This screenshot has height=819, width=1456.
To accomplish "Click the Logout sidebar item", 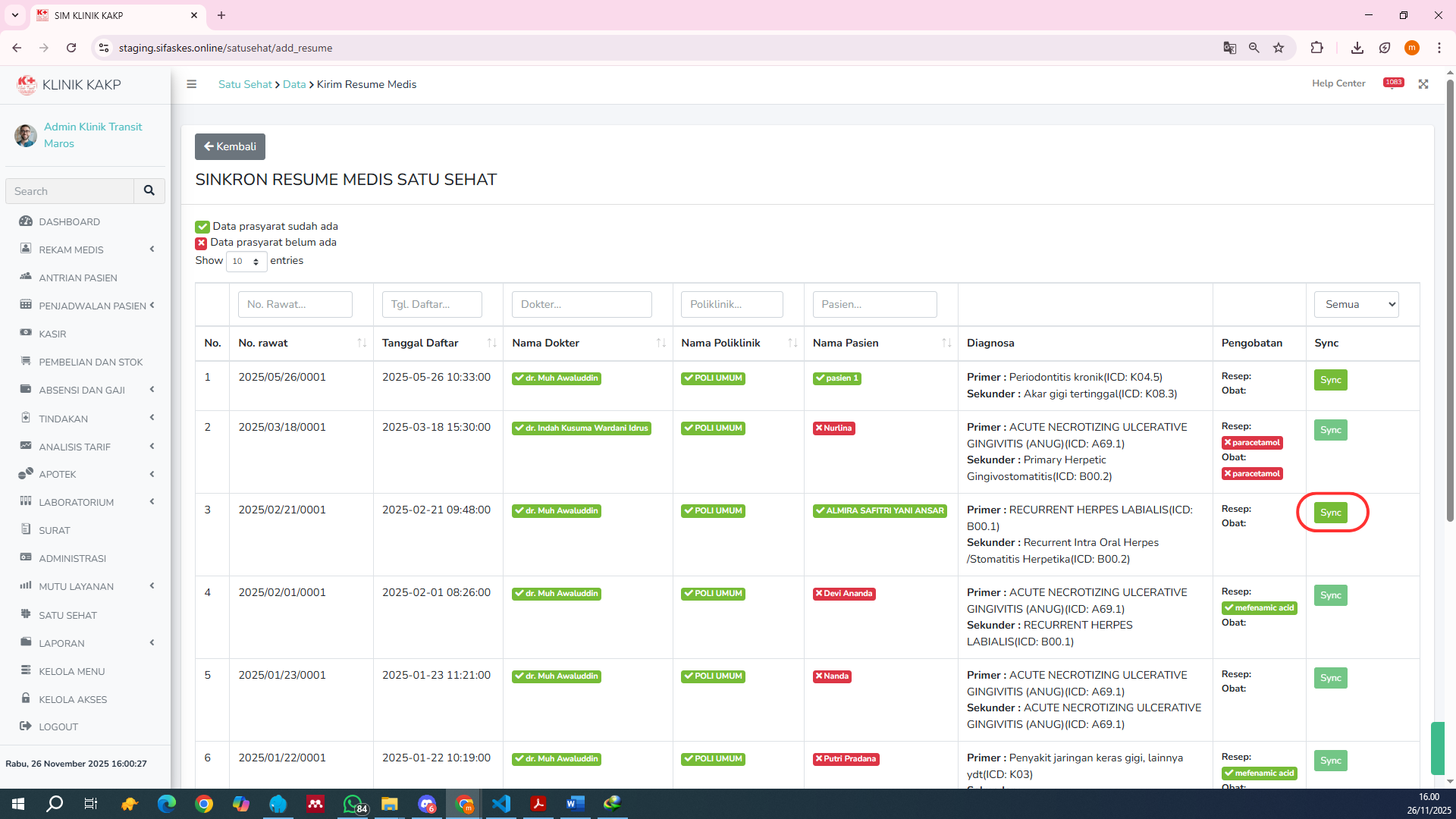I will click(58, 726).
